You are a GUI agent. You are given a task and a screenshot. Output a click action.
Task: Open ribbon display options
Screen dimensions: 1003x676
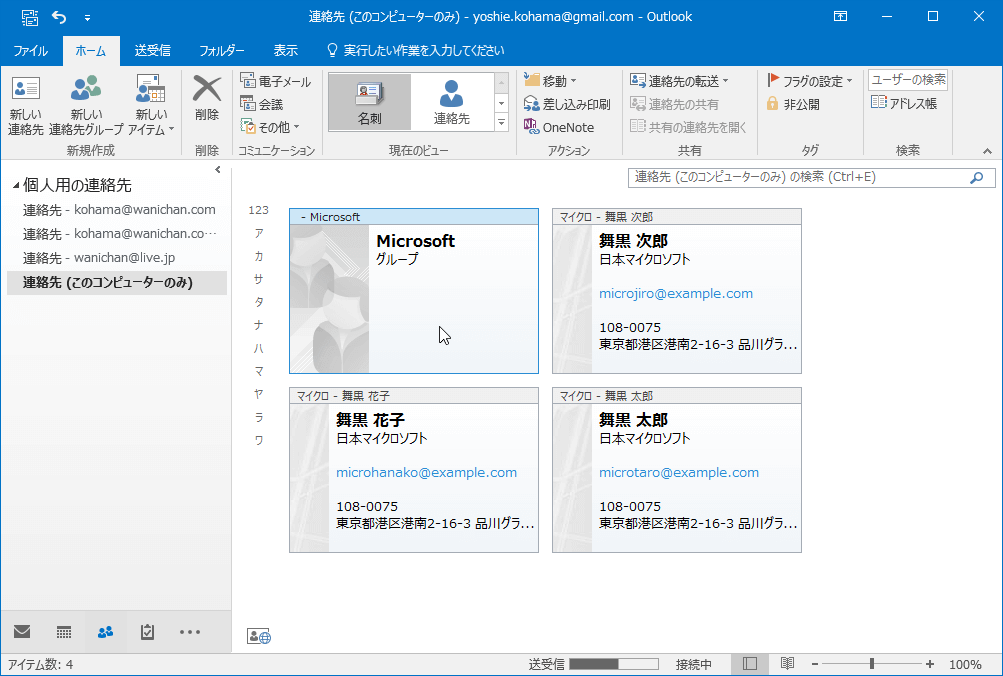[x=841, y=17]
